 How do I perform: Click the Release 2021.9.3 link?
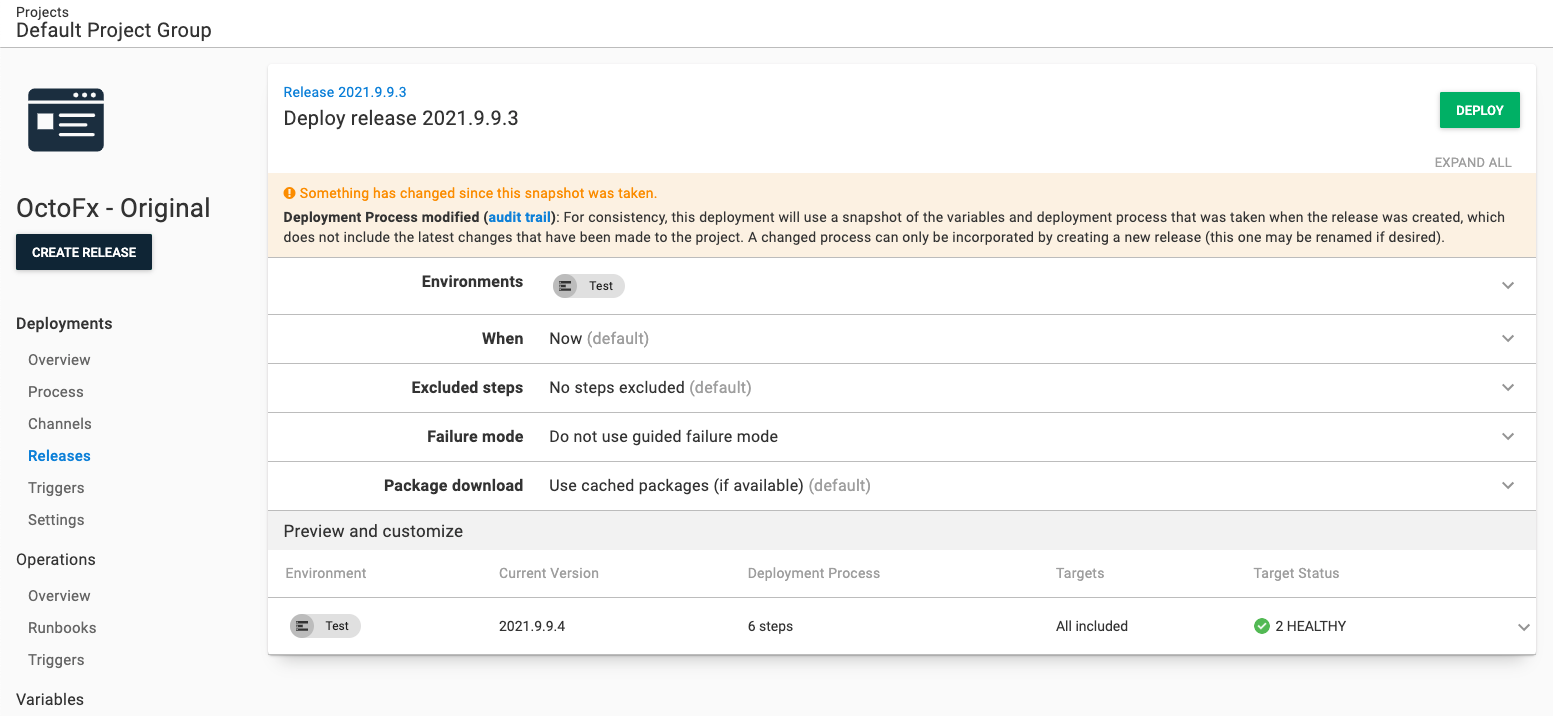[345, 91]
